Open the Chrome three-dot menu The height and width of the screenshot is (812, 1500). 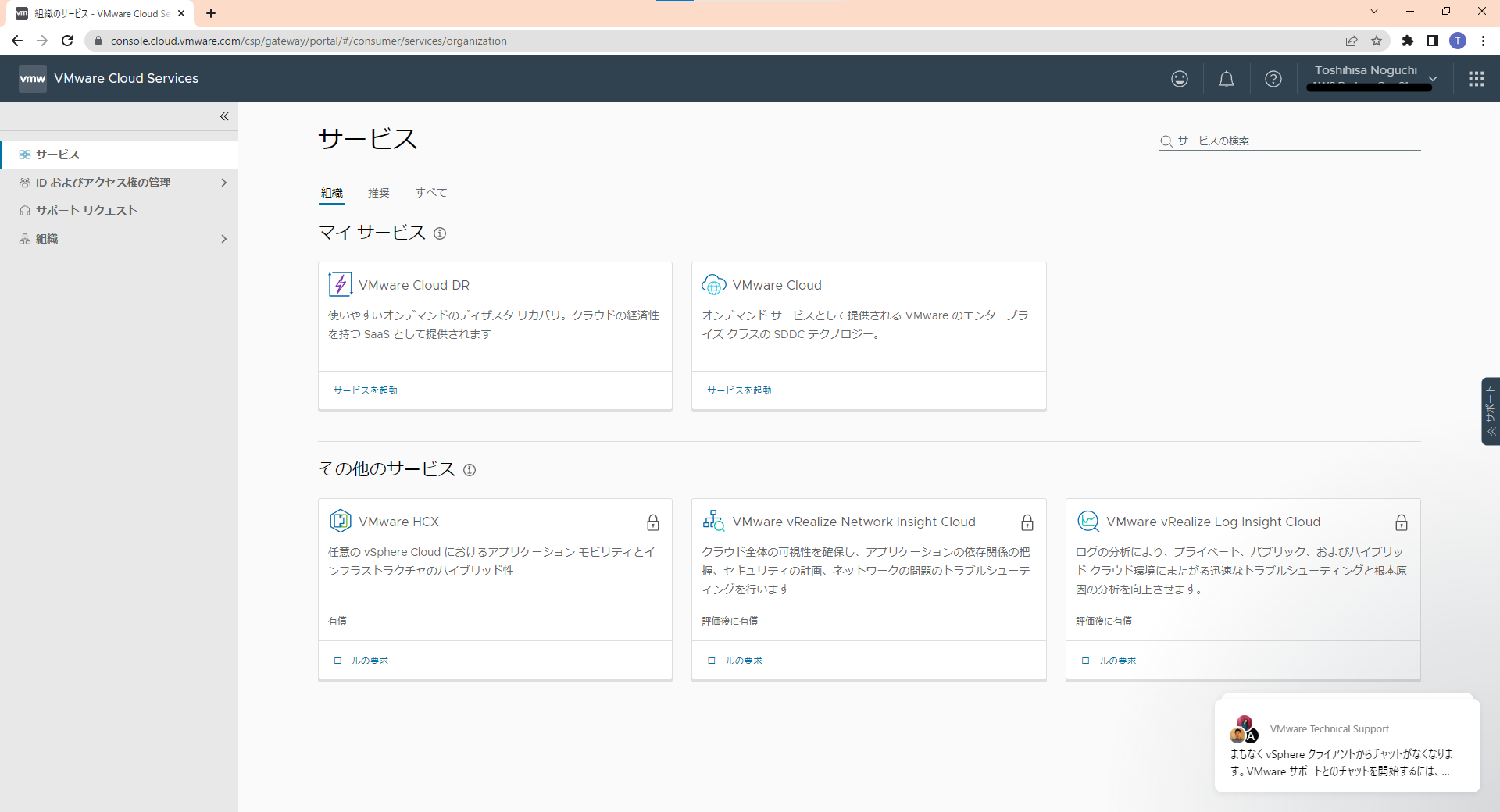1483,41
